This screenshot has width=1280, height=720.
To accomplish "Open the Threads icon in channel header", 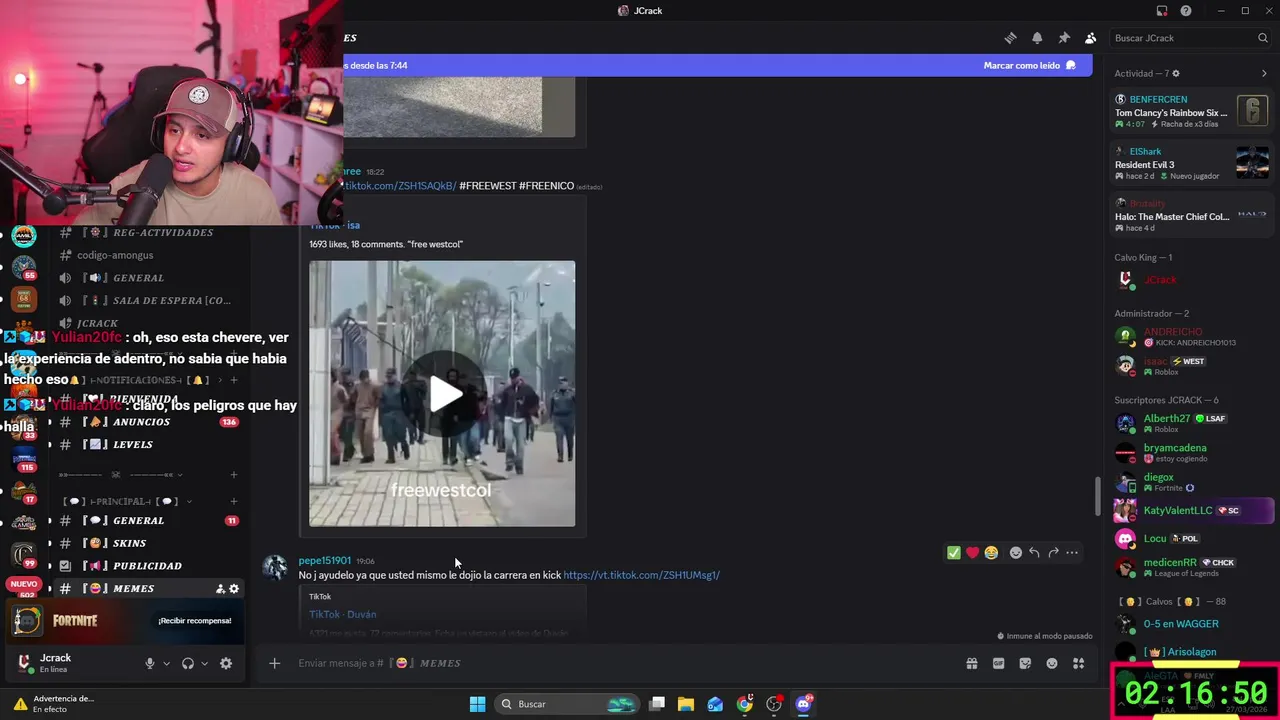I will (x=1010, y=38).
